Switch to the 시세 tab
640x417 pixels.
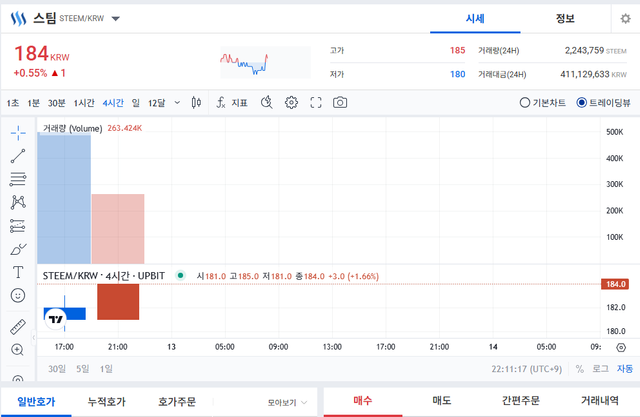(x=475, y=18)
